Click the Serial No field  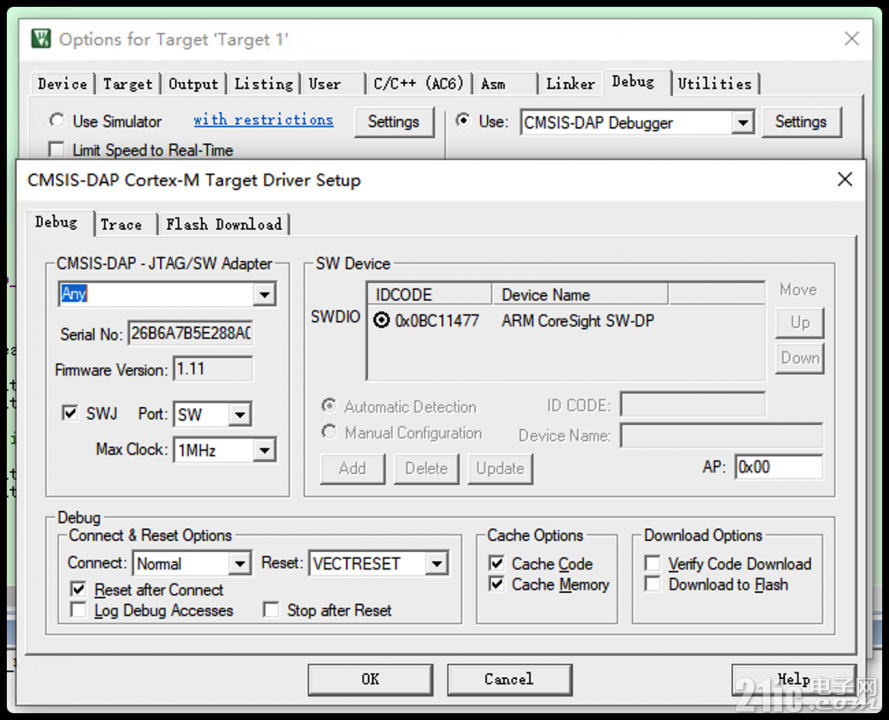coord(190,333)
